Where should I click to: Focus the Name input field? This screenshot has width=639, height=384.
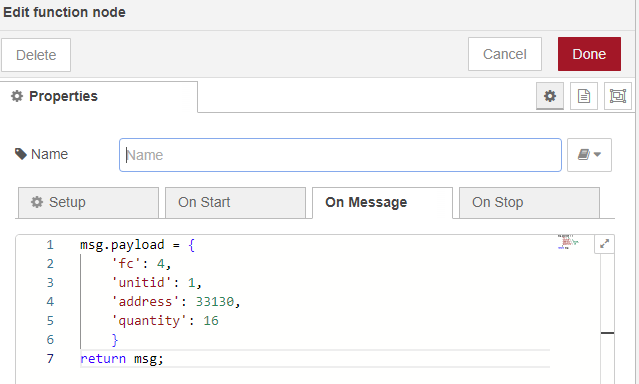click(x=340, y=155)
